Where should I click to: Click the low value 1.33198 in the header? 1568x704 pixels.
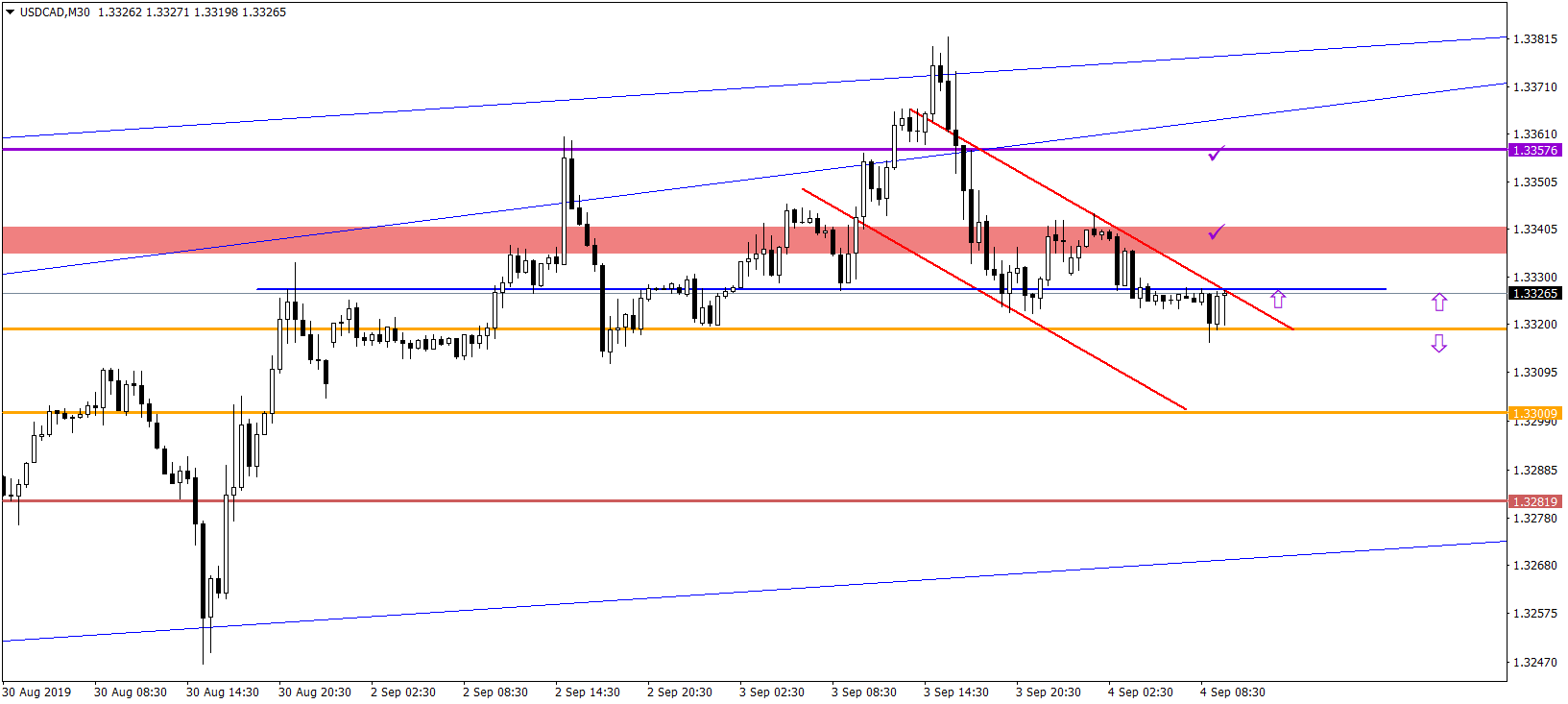point(215,12)
